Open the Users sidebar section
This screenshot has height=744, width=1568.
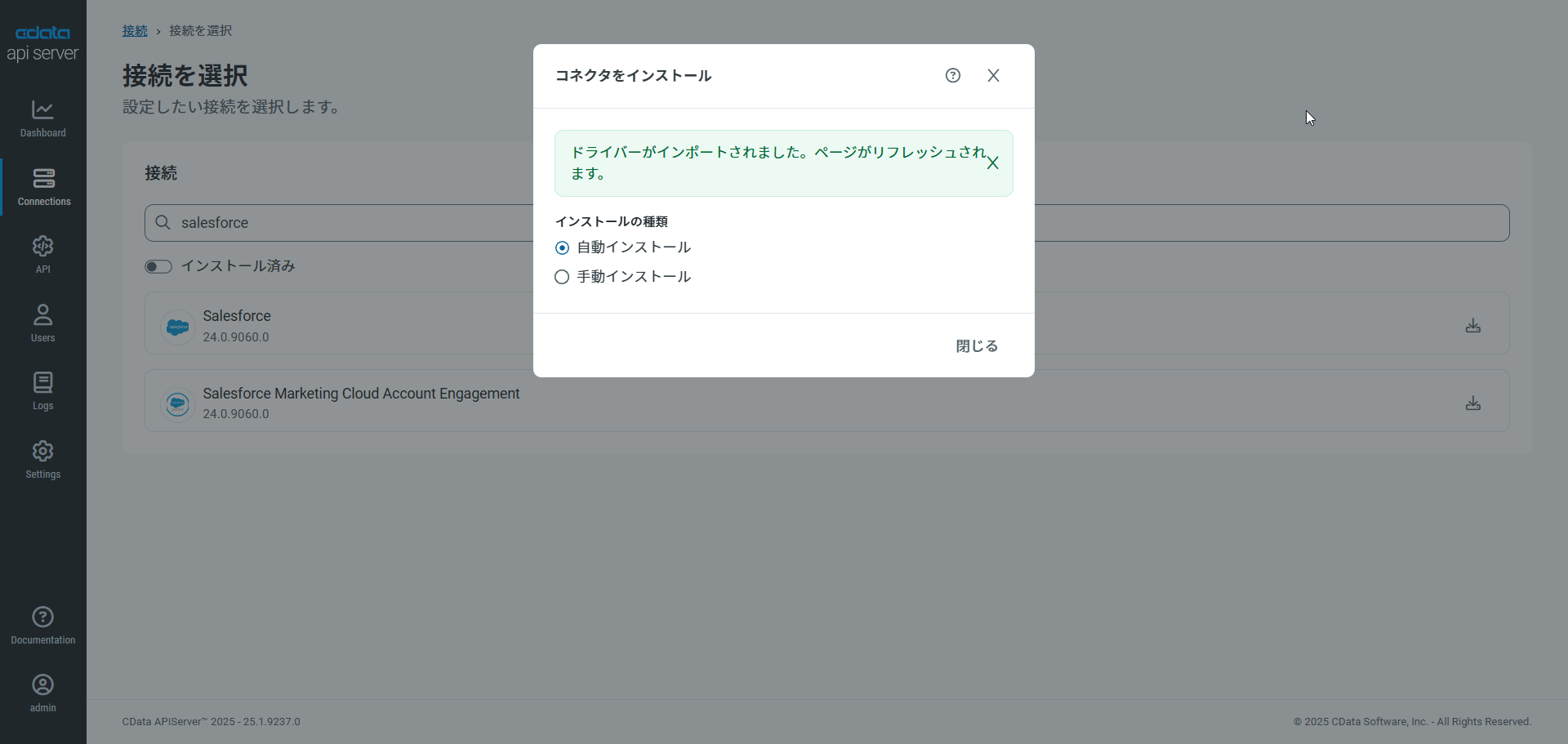pos(42,323)
